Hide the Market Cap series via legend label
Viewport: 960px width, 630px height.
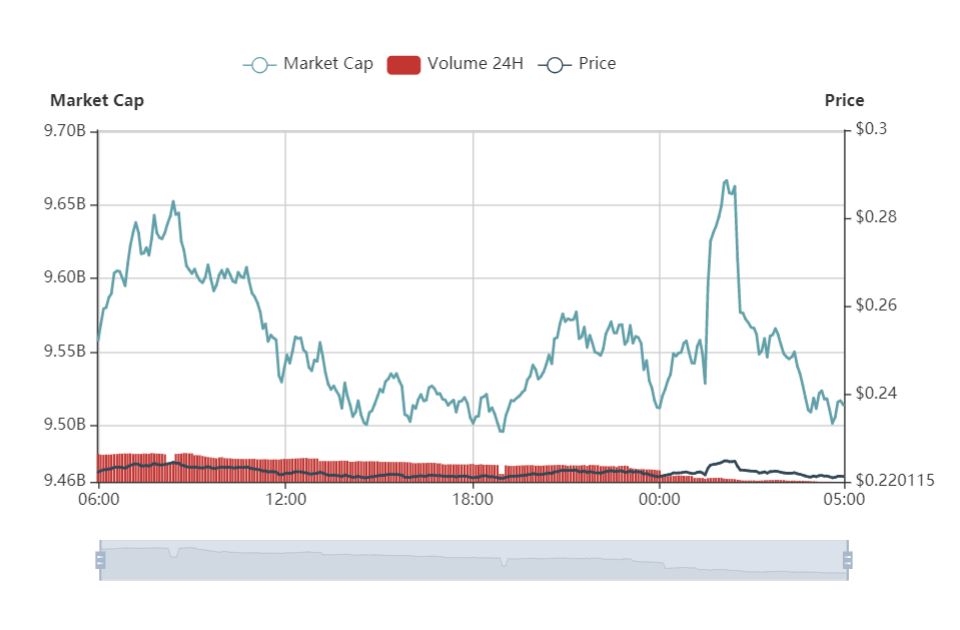click(x=328, y=64)
